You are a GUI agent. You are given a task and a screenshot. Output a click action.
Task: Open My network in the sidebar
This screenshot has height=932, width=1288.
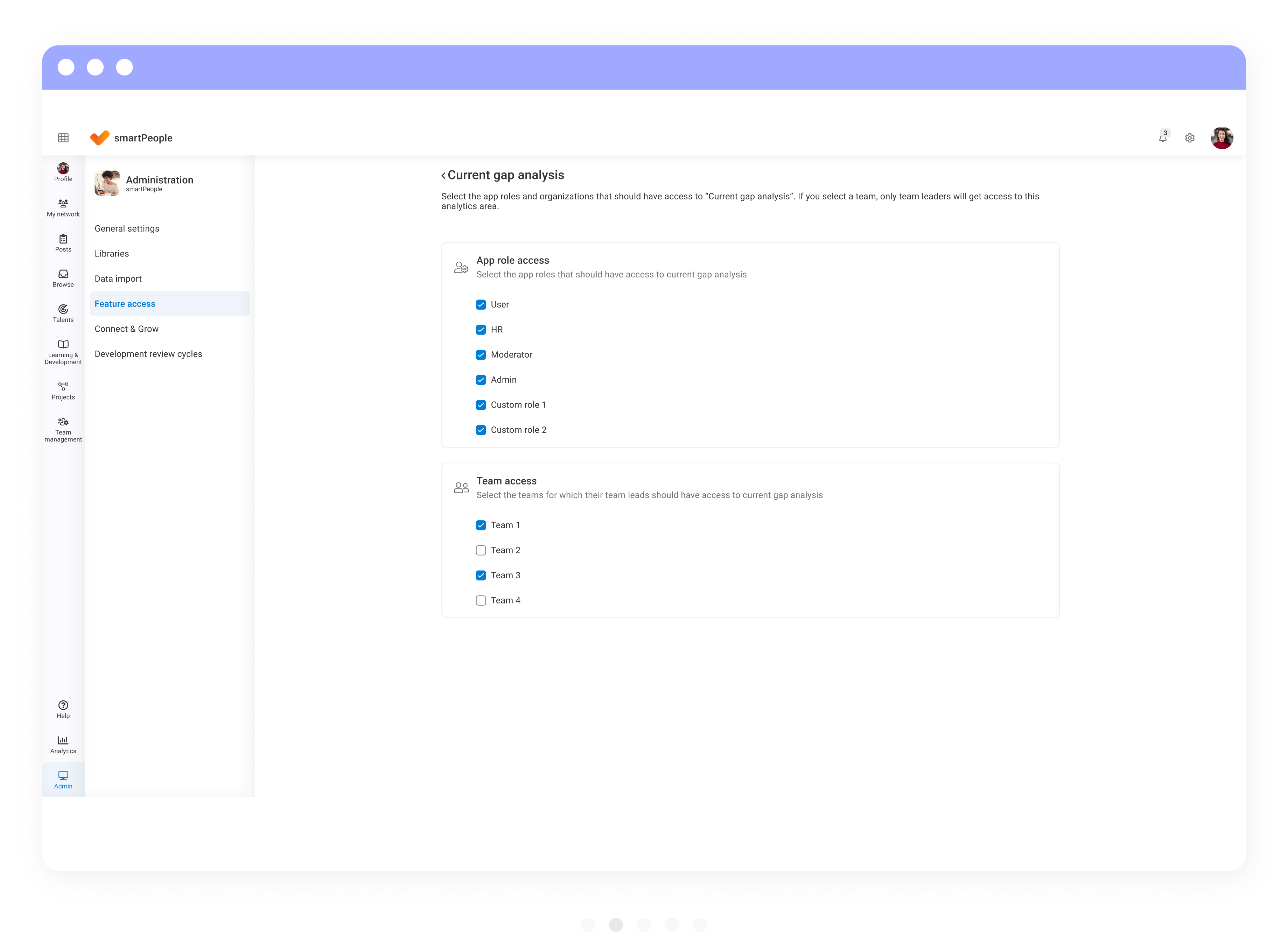click(x=63, y=208)
